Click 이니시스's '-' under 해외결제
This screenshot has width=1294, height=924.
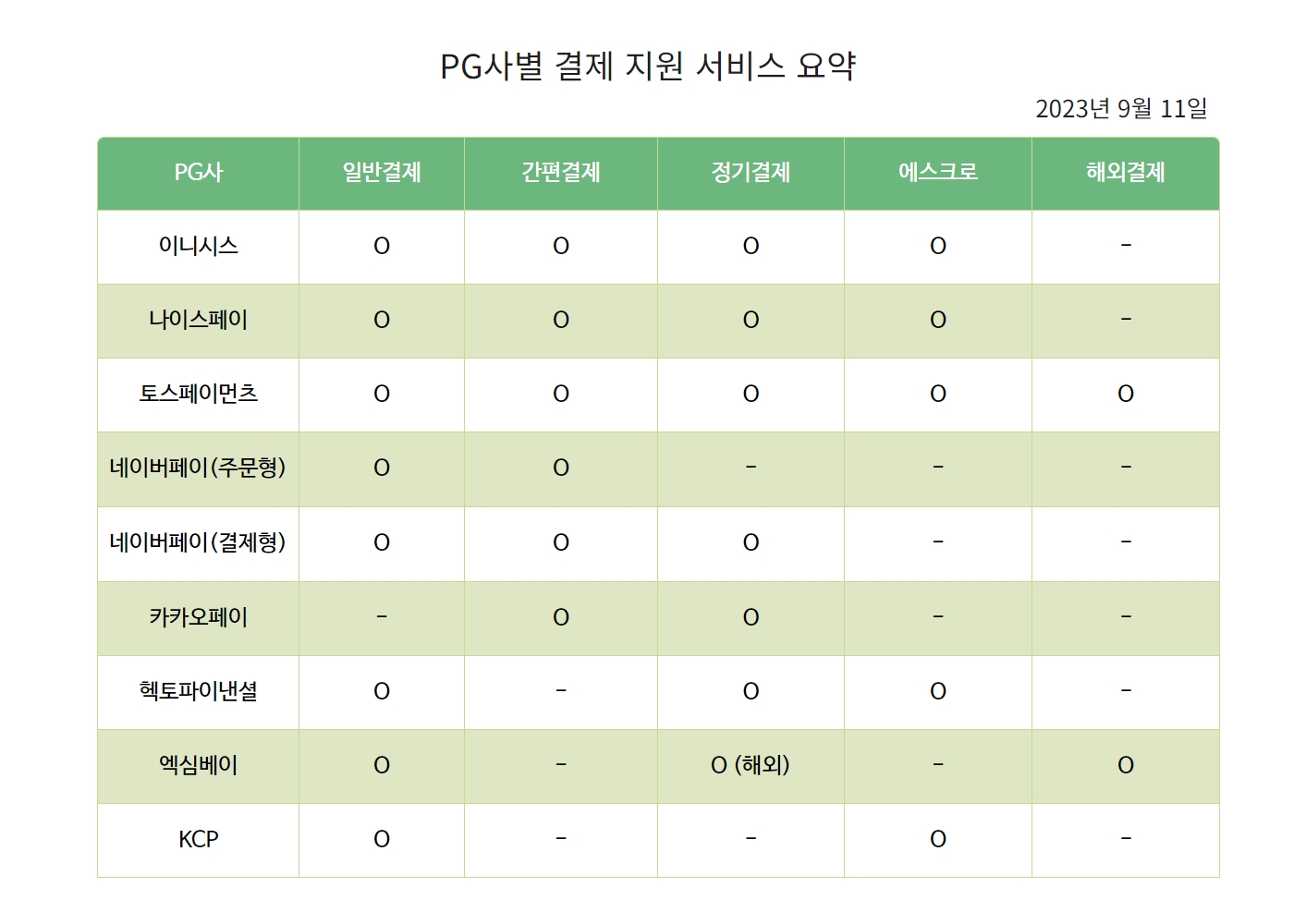tap(1126, 246)
